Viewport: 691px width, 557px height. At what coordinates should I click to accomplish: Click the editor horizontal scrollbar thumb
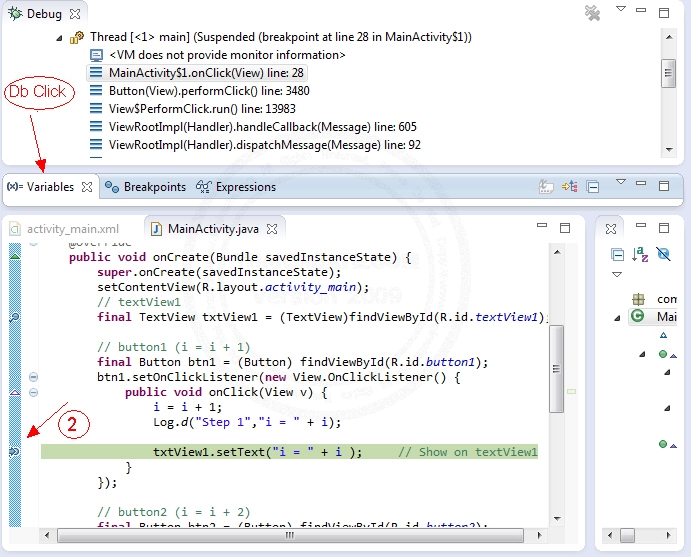[x=290, y=535]
